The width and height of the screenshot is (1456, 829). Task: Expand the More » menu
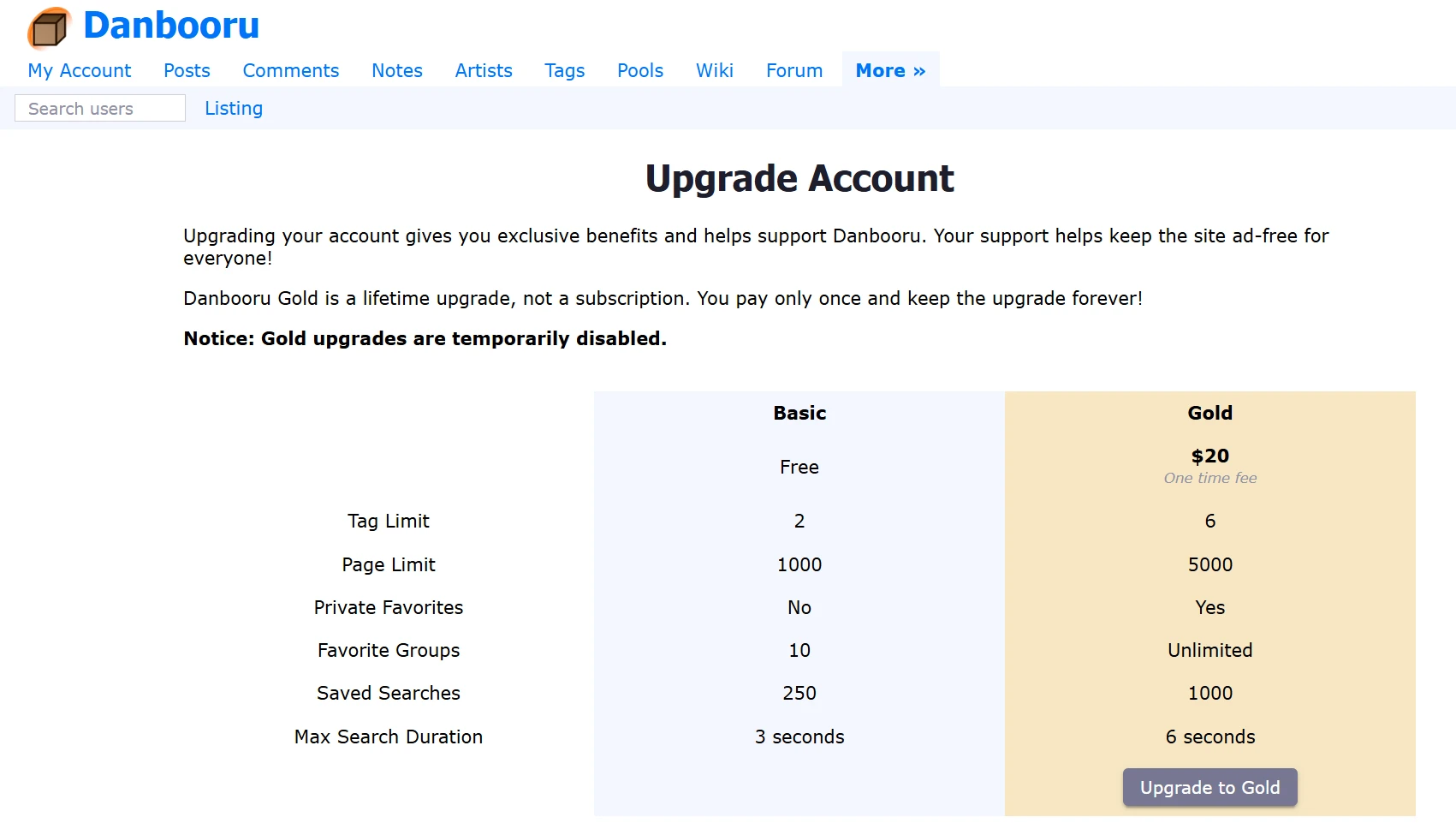click(x=890, y=70)
